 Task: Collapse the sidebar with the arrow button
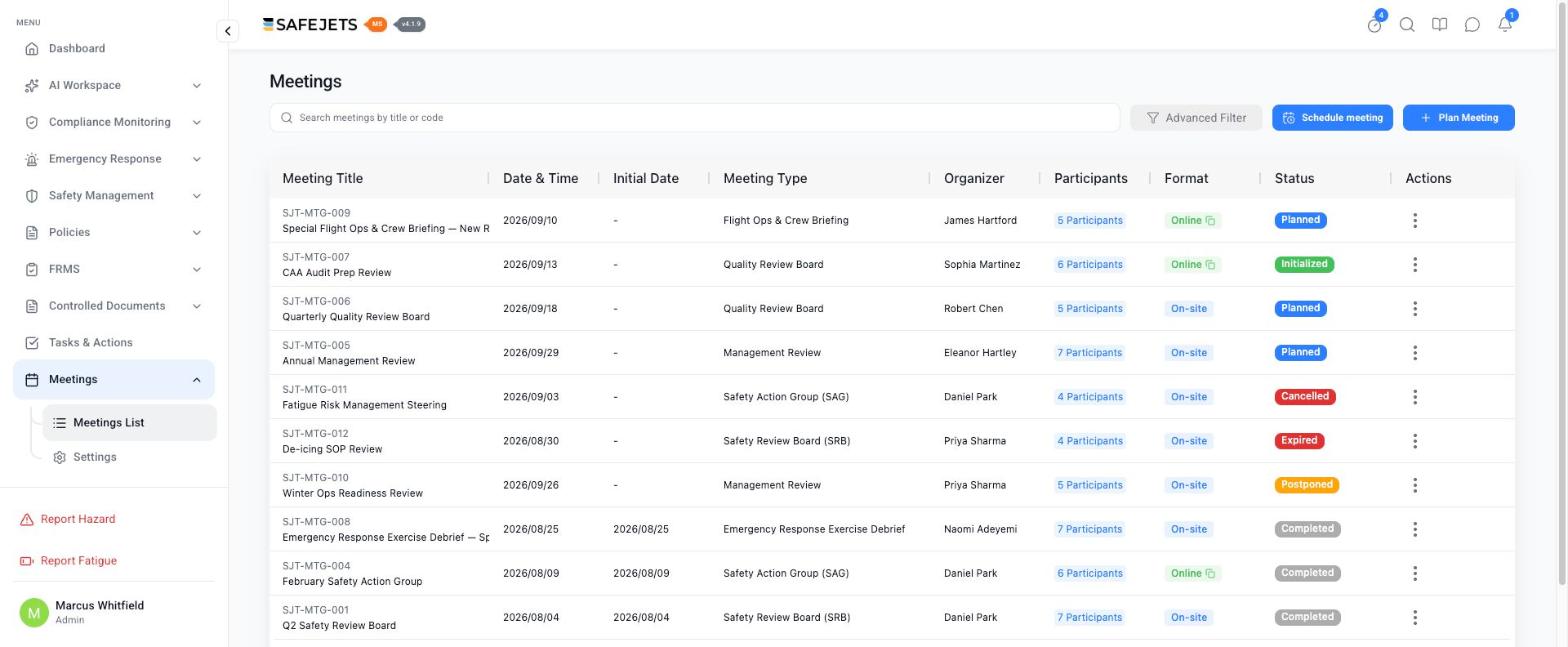tap(227, 31)
